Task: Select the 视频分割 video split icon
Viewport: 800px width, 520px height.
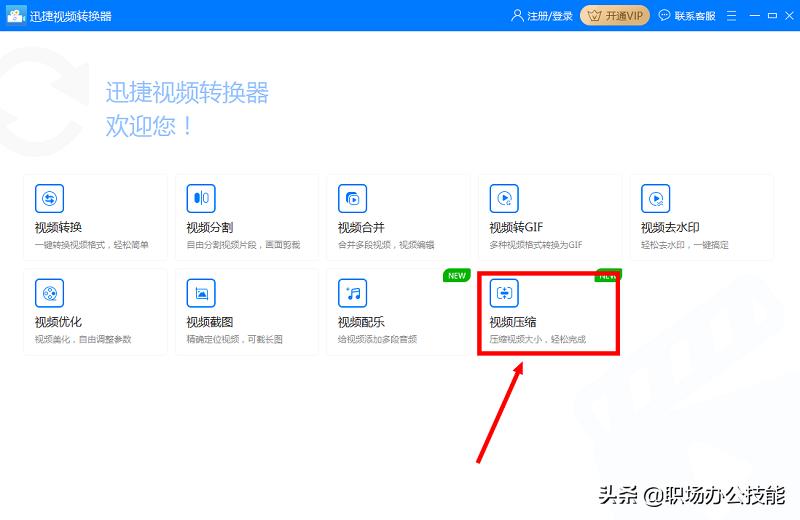Action: click(x=201, y=199)
